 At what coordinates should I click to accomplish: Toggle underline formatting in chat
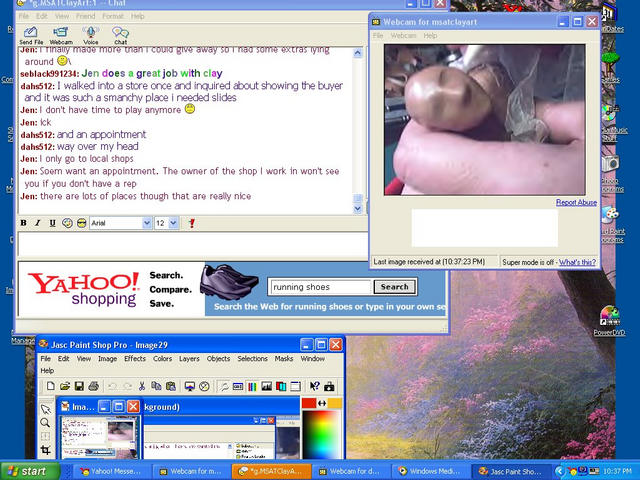point(52,223)
